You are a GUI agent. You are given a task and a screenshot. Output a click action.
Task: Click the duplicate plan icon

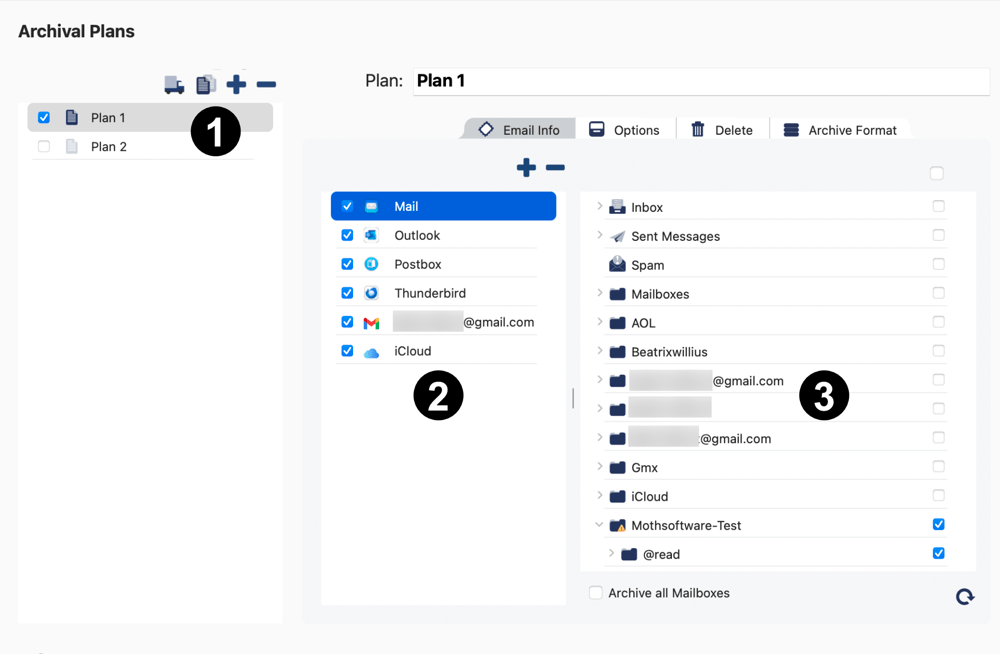[206, 85]
